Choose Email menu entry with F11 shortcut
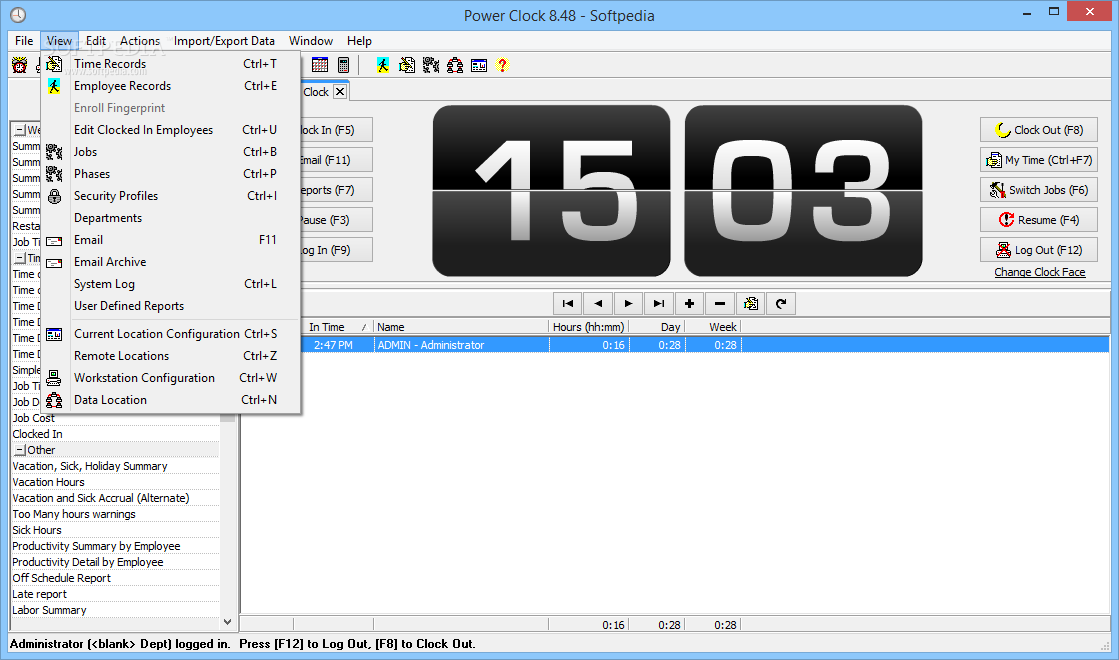 click(x=171, y=240)
